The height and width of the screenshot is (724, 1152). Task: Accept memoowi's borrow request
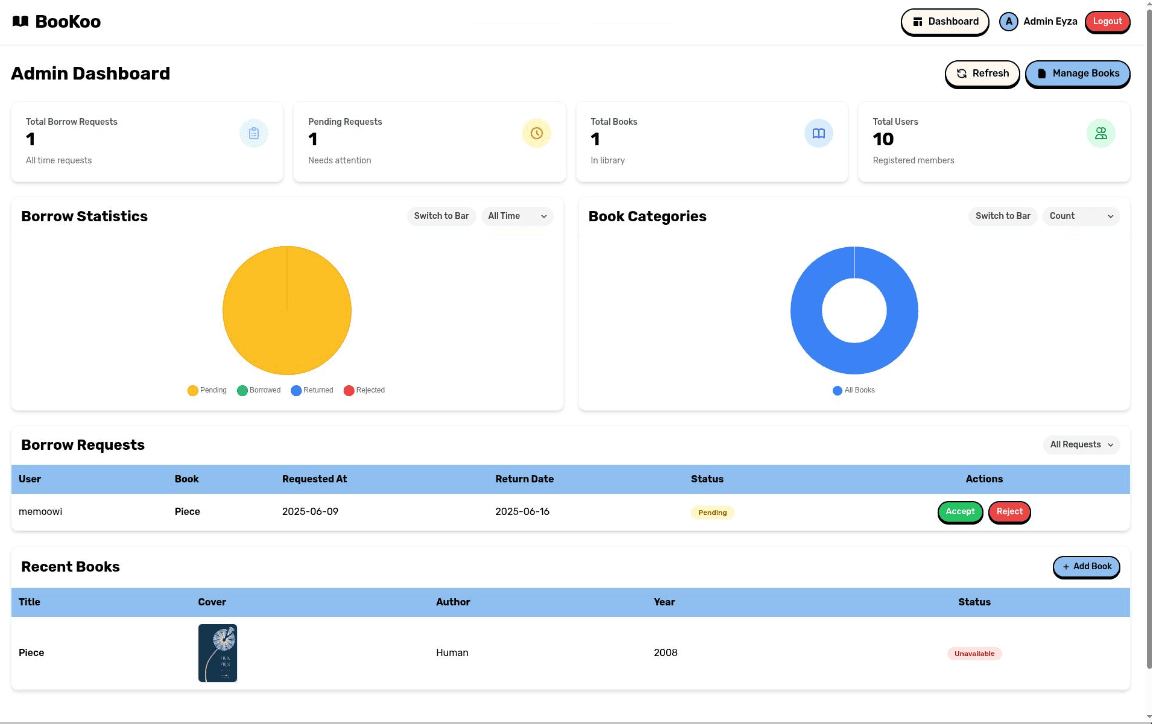[x=960, y=512]
